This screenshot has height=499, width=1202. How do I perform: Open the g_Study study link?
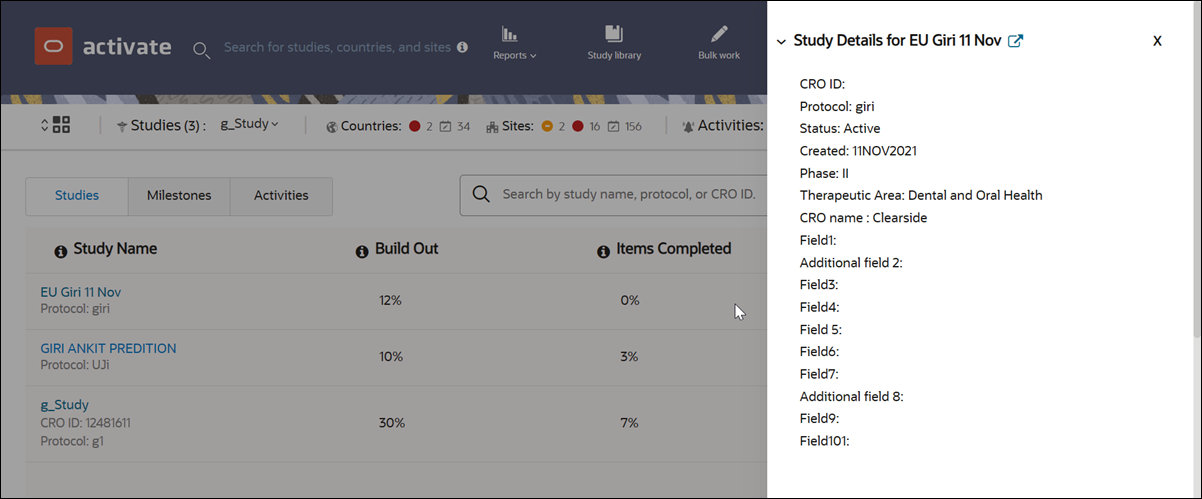[65, 405]
